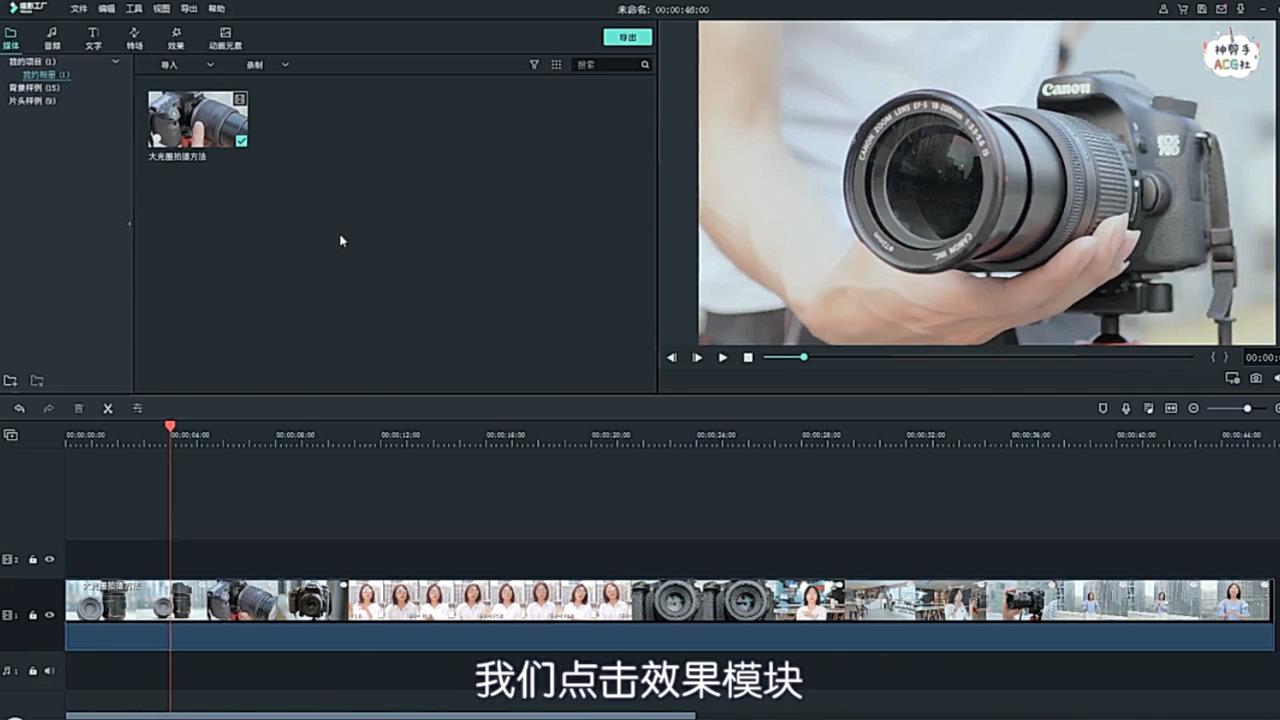This screenshot has height=720, width=1280.
Task: Click the undo icon
Action: point(19,409)
